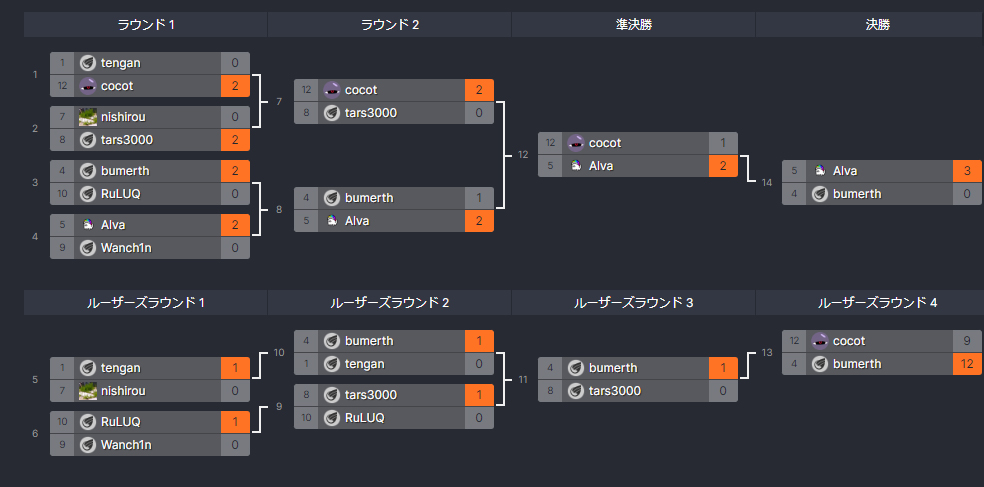This screenshot has width=984, height=487.
Task: Click cocot's avatar in Round 1 match 1
Action: click(87, 86)
